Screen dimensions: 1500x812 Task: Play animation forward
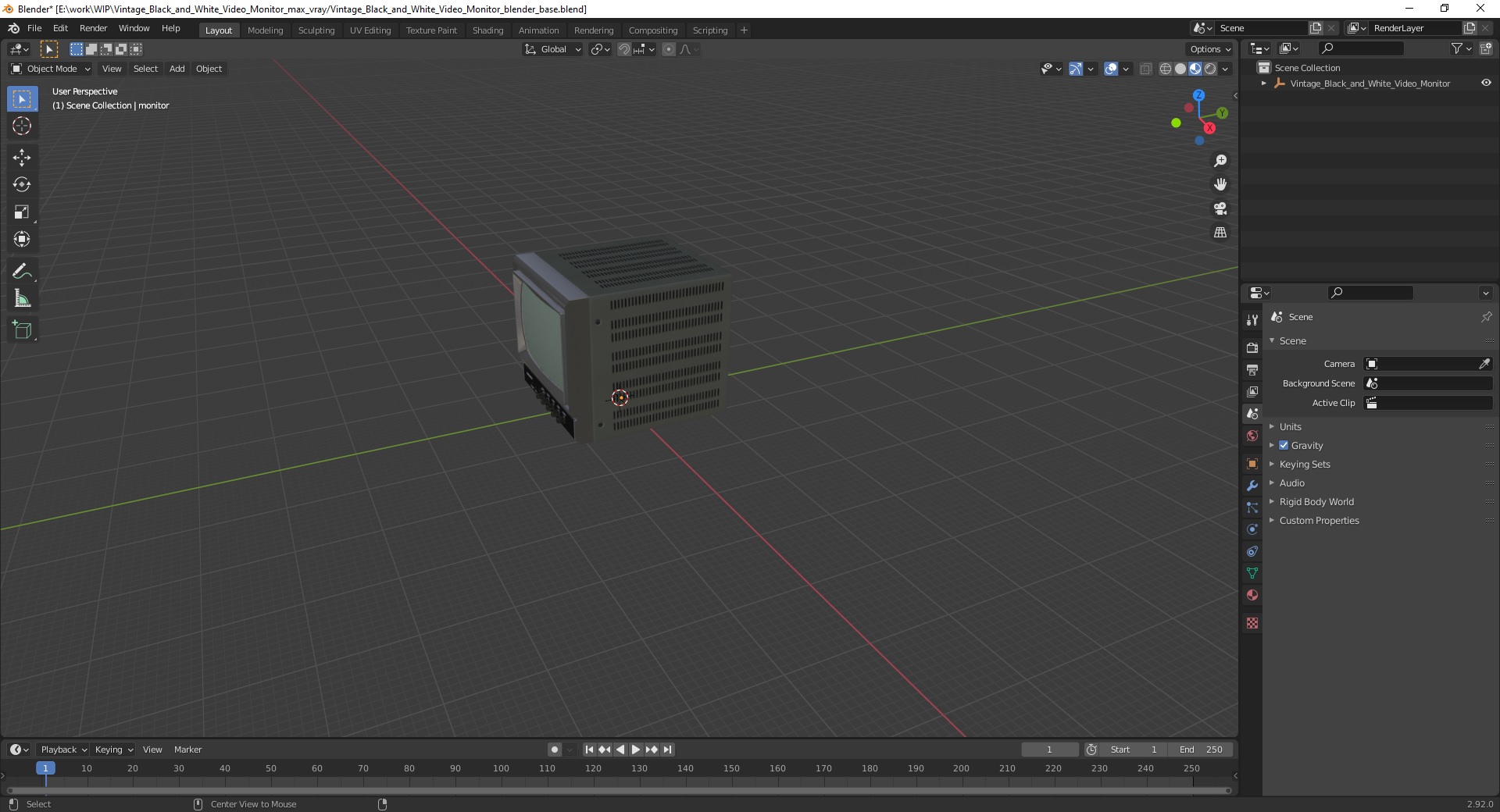click(x=636, y=750)
